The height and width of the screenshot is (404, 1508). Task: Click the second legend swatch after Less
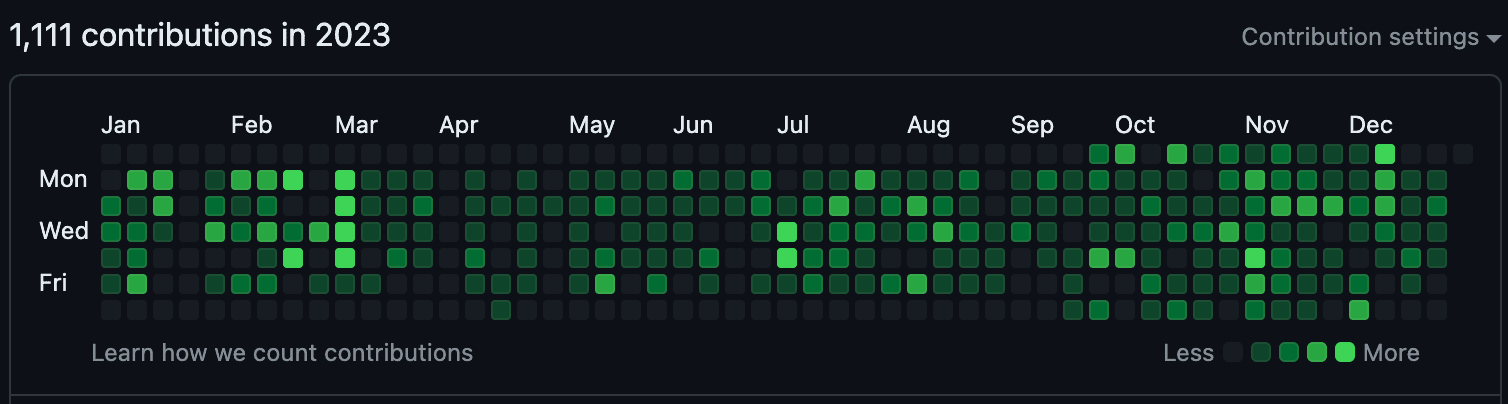pyautogui.click(x=1261, y=352)
